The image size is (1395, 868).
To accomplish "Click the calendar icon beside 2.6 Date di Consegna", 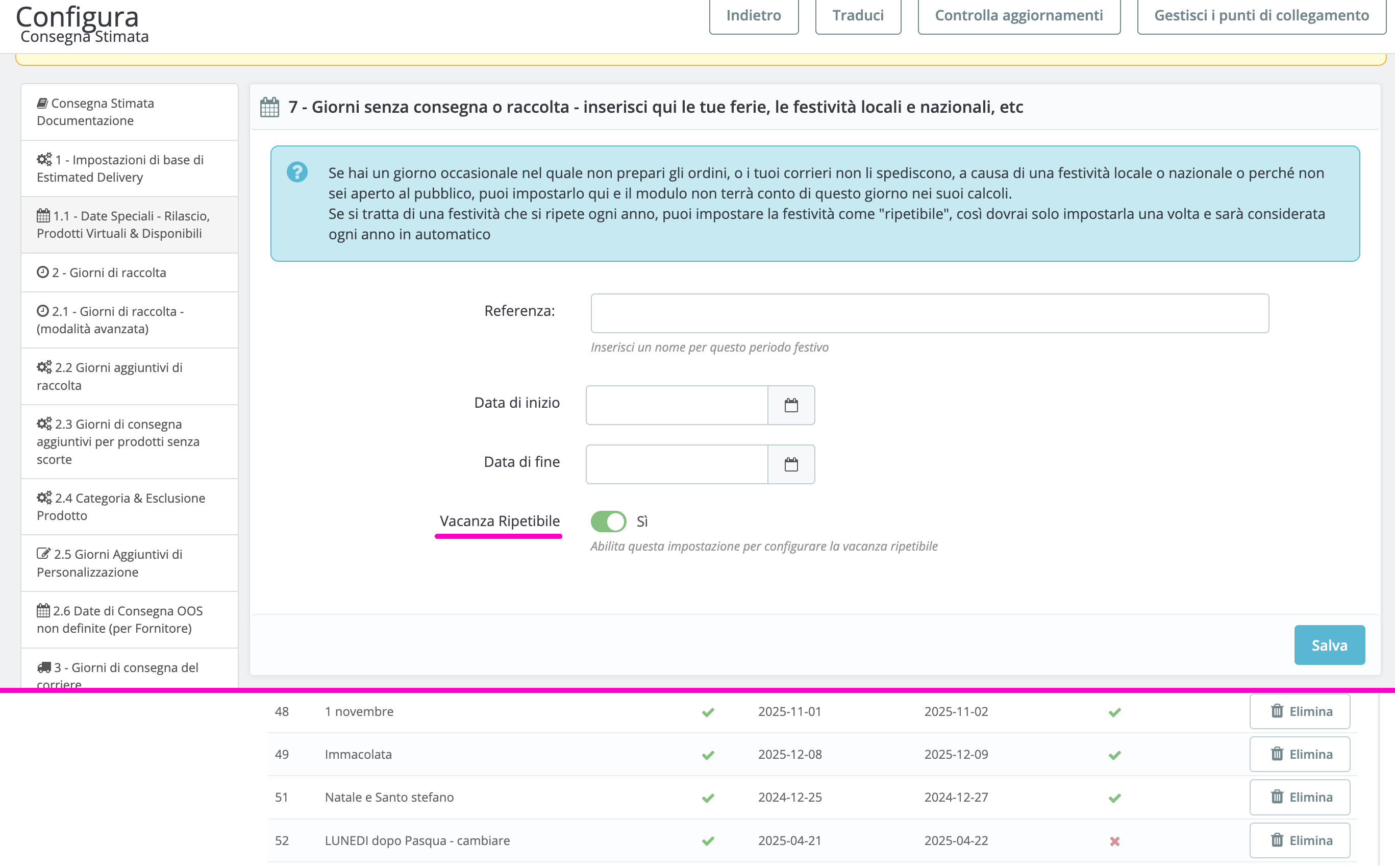I will tap(43, 610).
